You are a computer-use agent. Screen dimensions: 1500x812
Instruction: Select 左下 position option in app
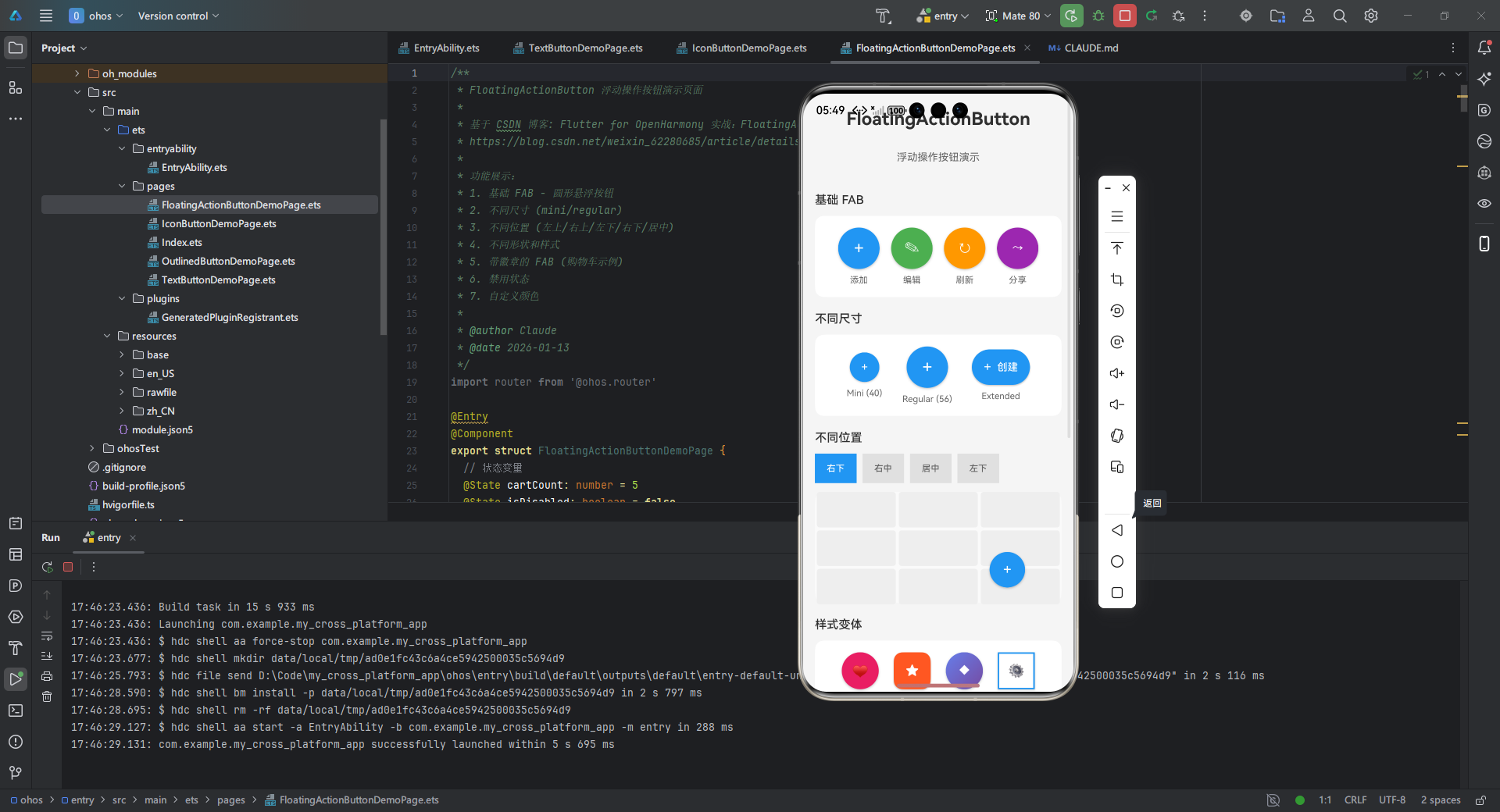(x=978, y=468)
